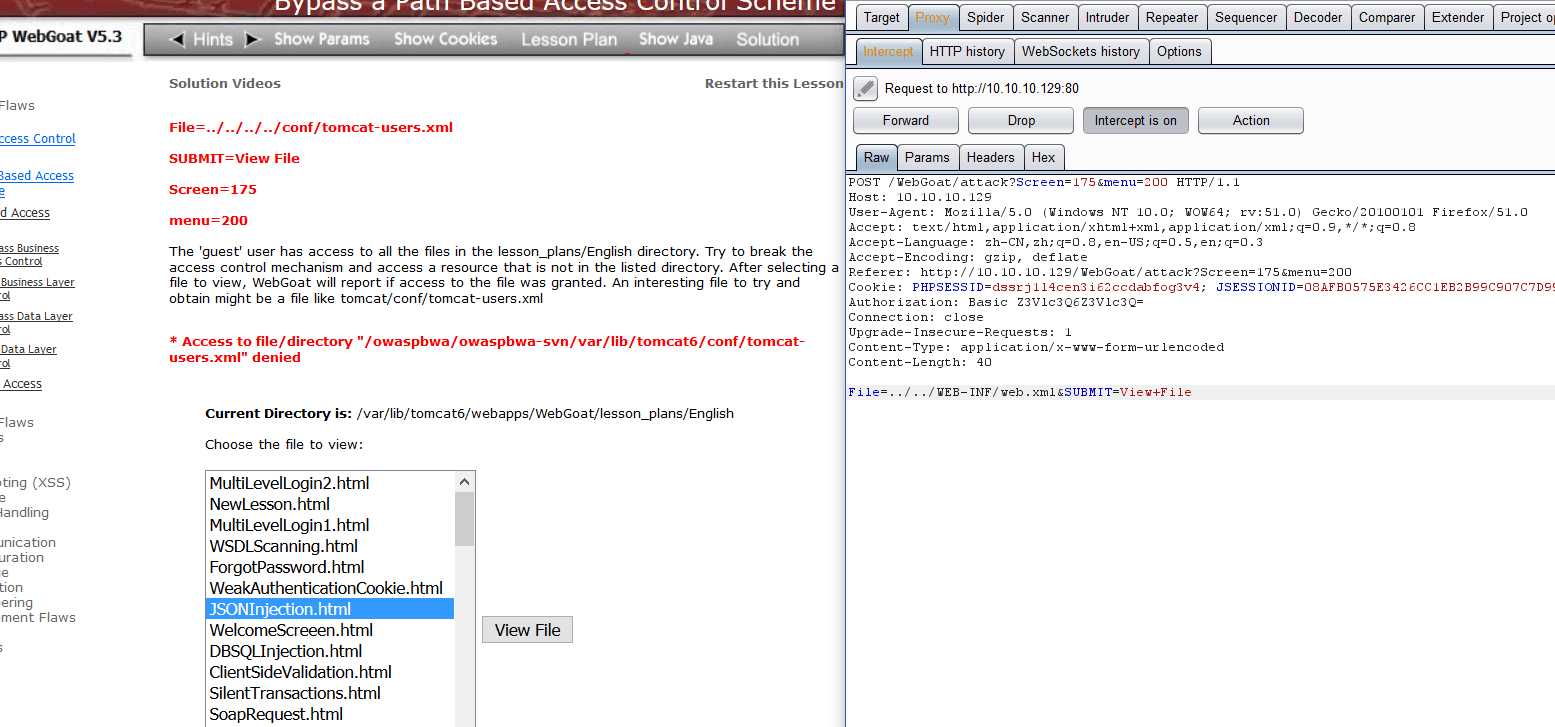Click the Hints label in WebGoat
The width and height of the screenshot is (1555, 727).
[213, 40]
